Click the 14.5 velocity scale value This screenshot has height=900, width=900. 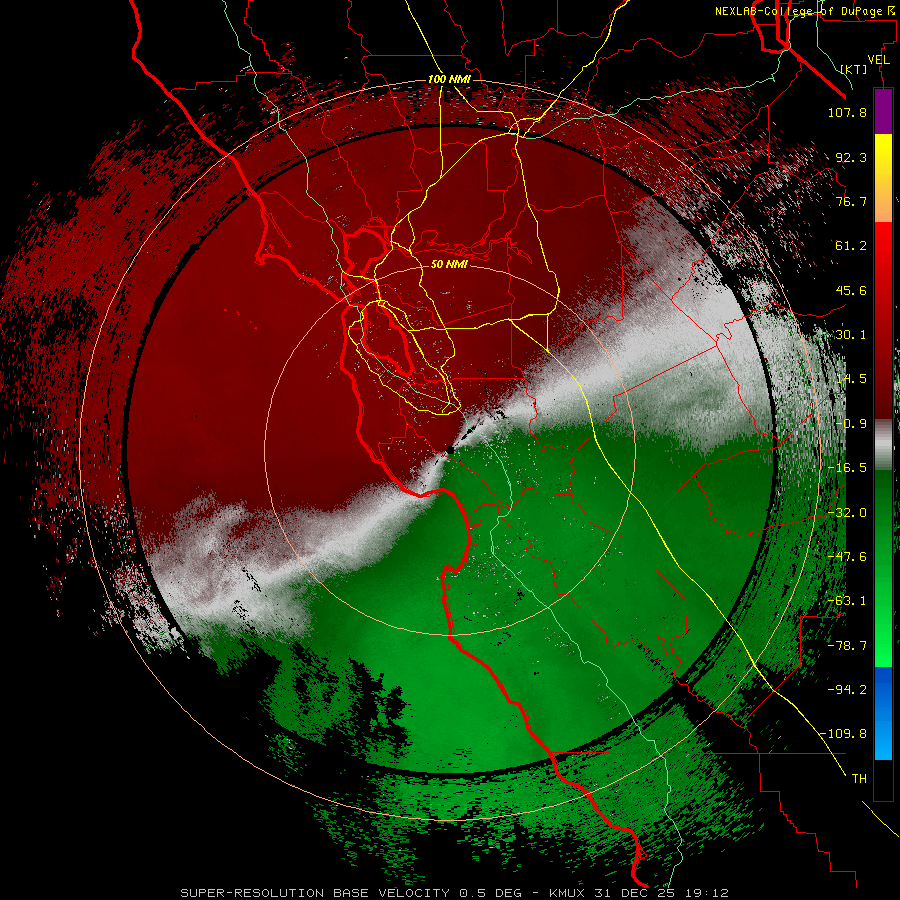tap(851, 379)
